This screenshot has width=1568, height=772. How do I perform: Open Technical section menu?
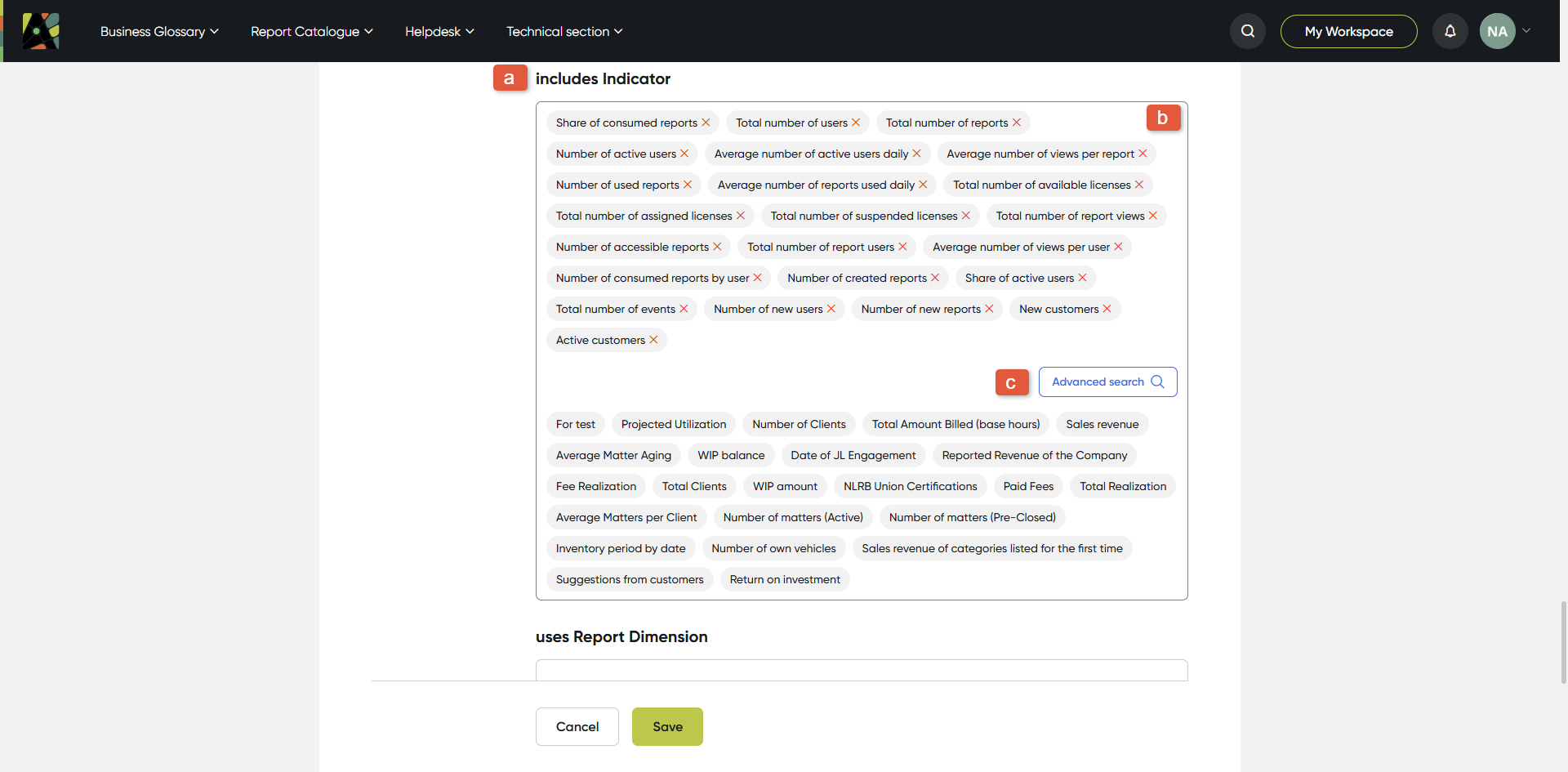(x=564, y=31)
